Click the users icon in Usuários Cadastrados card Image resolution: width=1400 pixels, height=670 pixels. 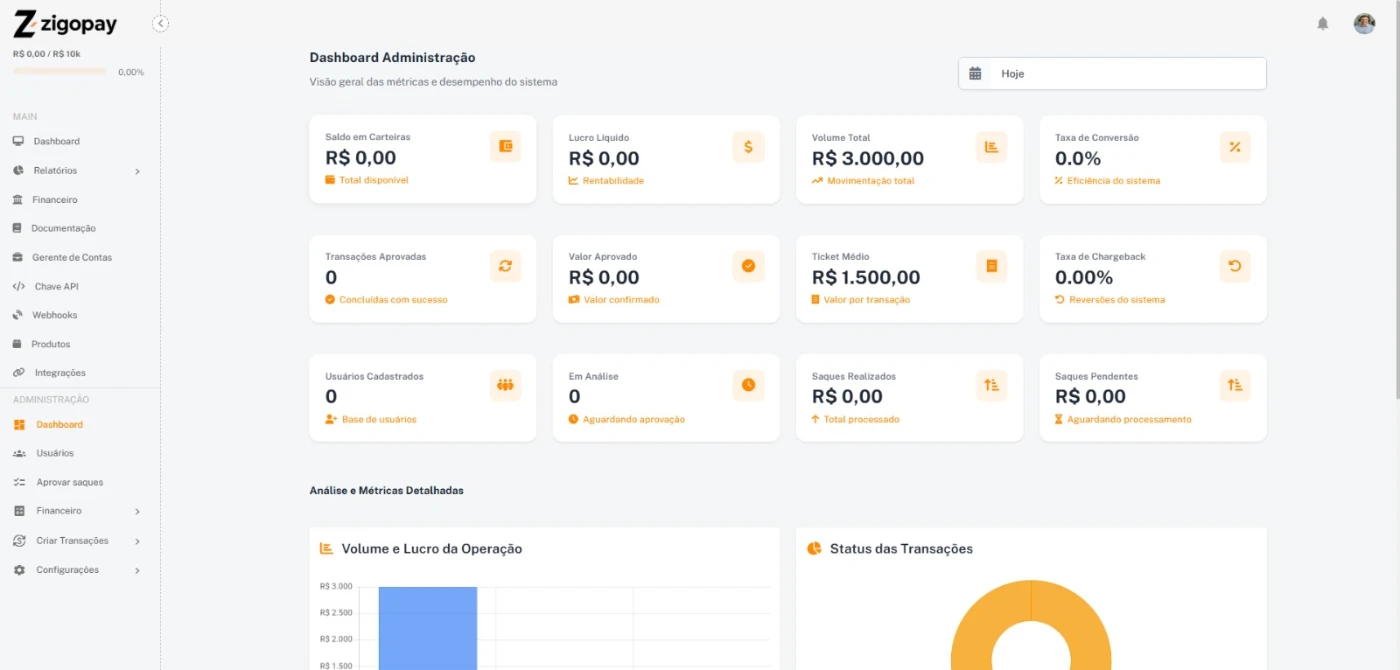505,385
